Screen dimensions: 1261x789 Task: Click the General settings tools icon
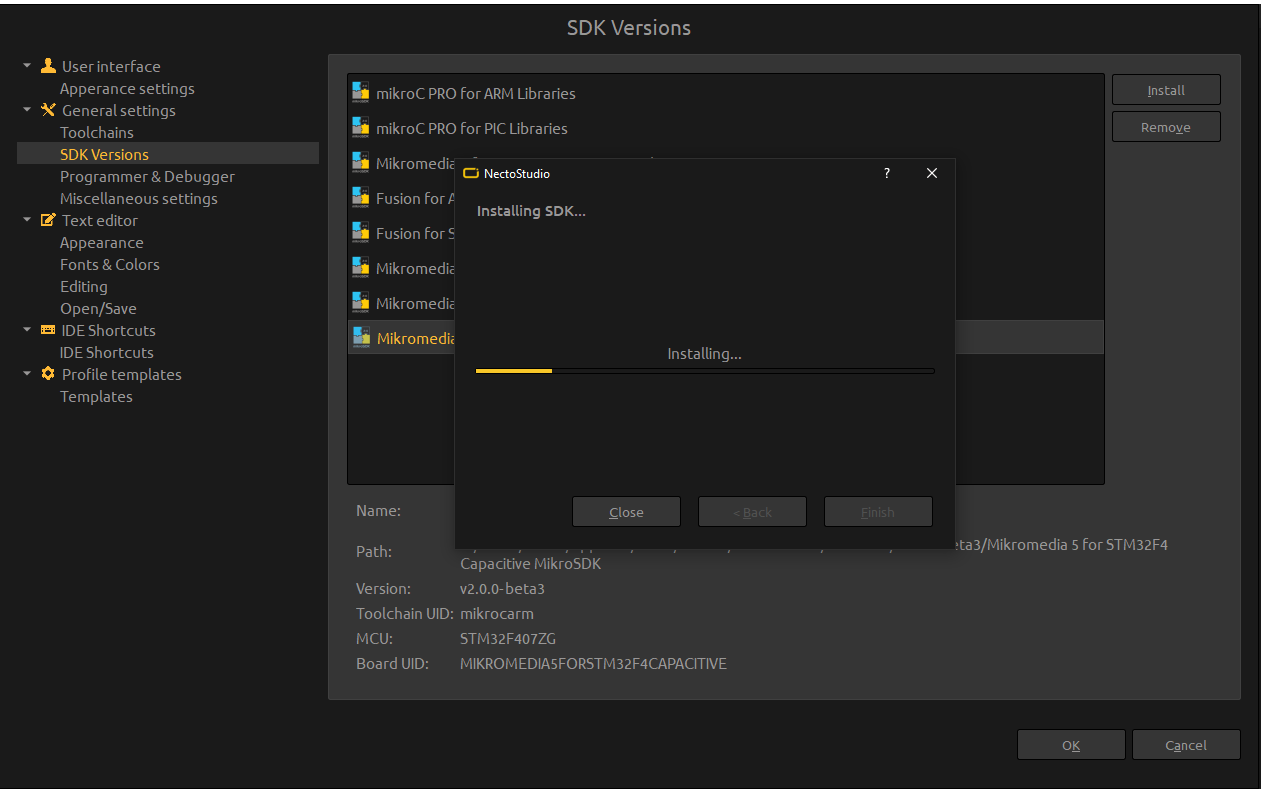48,110
